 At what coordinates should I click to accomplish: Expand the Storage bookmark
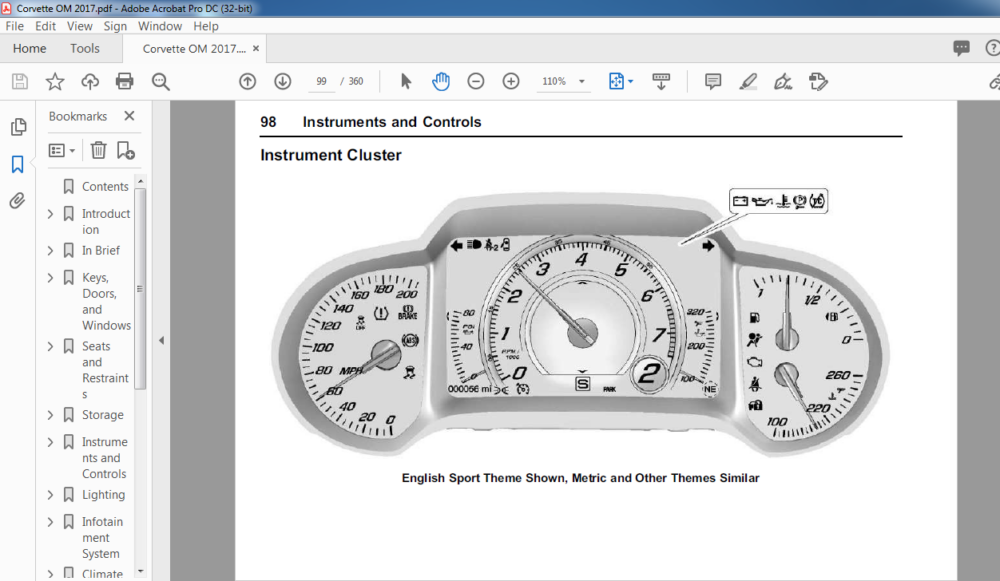coord(50,415)
